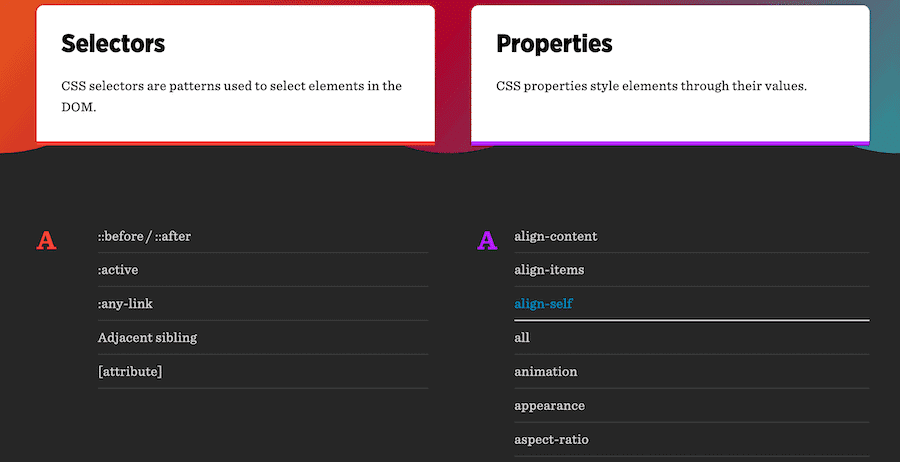Open the align-content property link
Screen dimensions: 900x462
[x=555, y=236]
